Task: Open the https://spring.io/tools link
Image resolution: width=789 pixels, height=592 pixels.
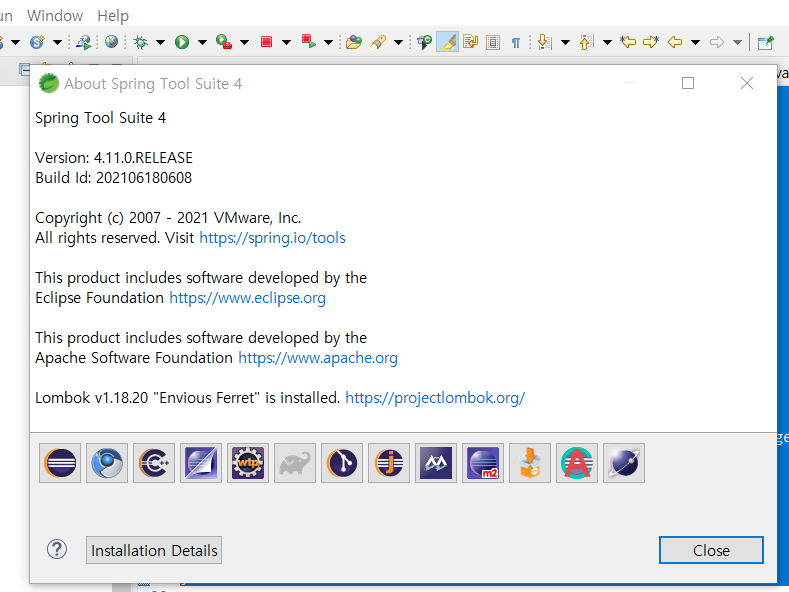Action: click(x=272, y=238)
